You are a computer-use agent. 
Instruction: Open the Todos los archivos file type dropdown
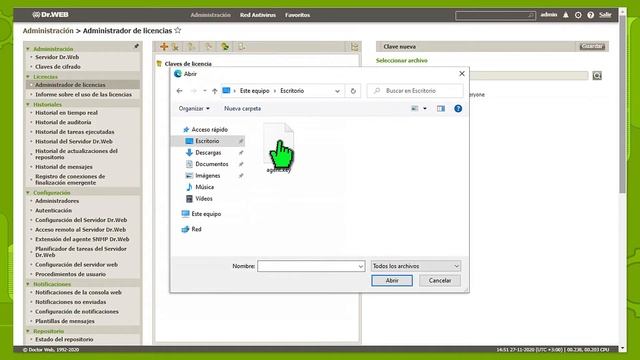click(x=416, y=266)
